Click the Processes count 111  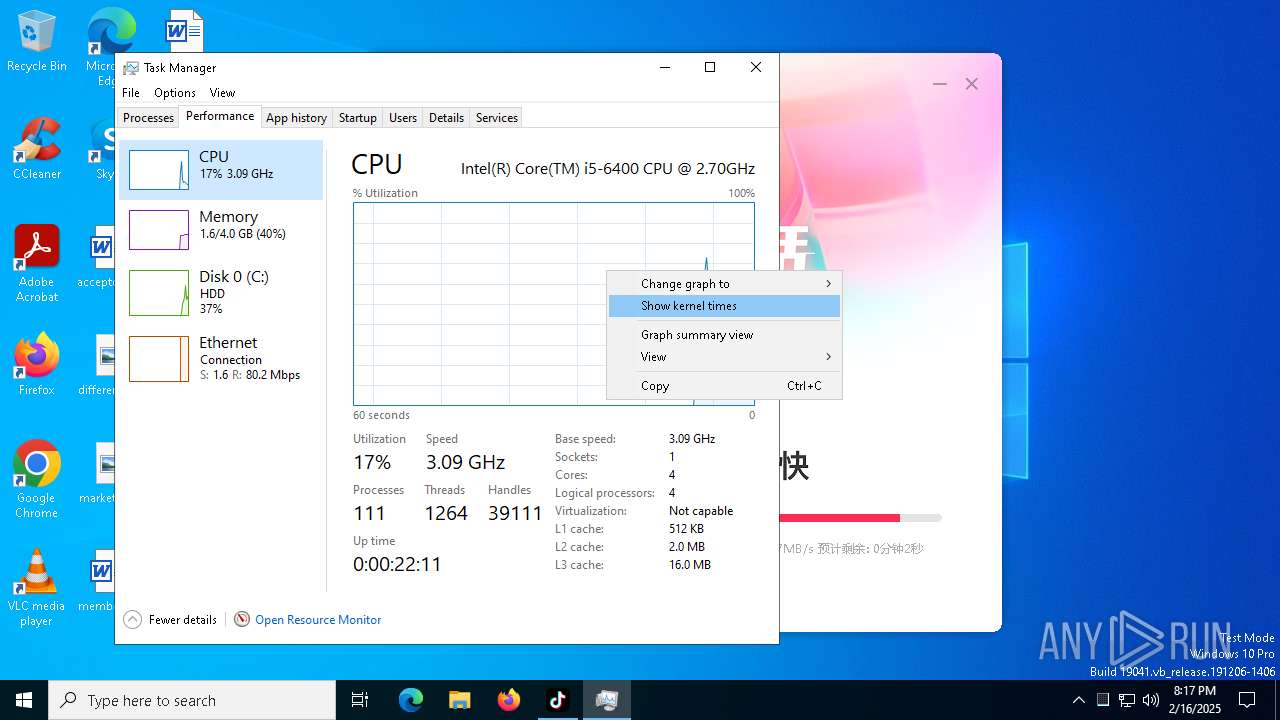tap(369, 513)
